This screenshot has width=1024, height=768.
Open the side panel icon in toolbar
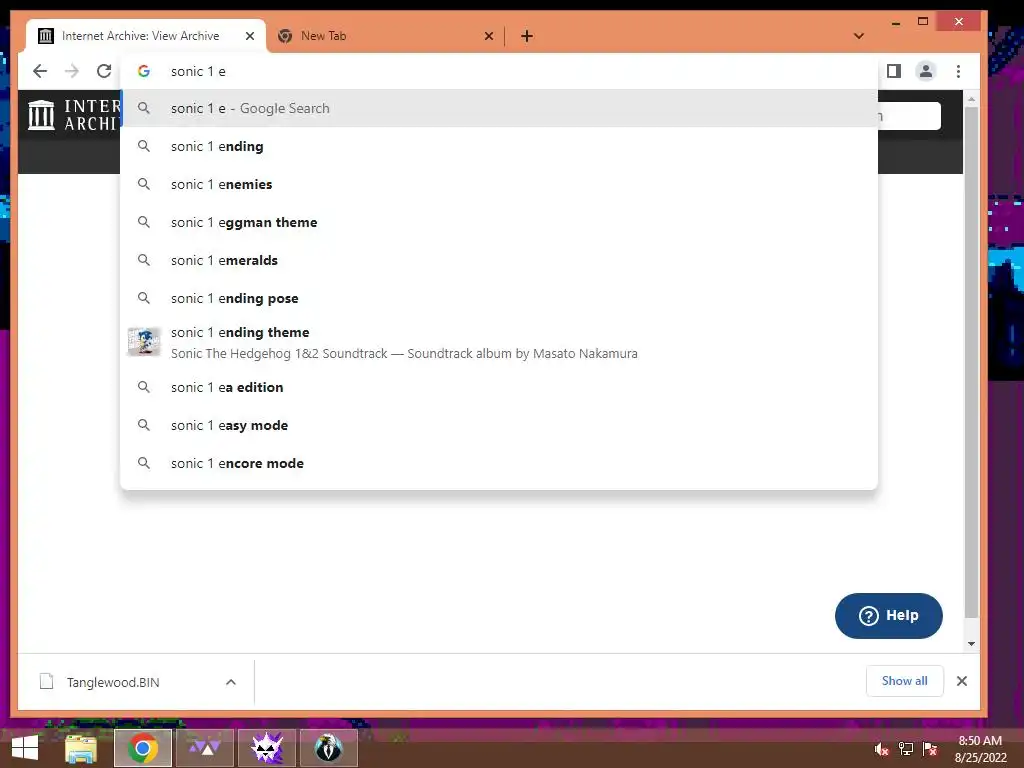pyautogui.click(x=893, y=71)
